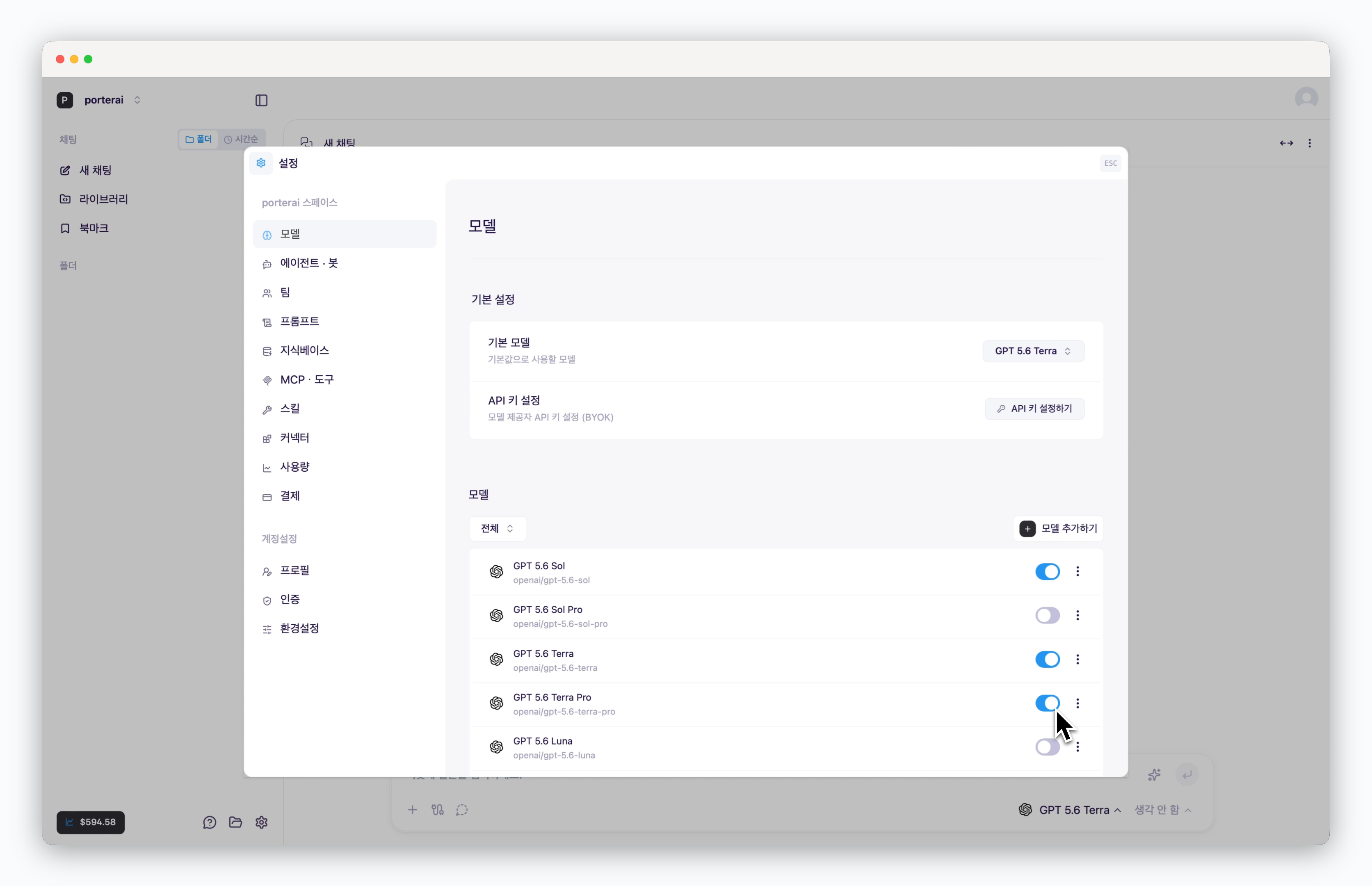
Task: Open 결제 billing settings
Action: [x=345, y=496]
